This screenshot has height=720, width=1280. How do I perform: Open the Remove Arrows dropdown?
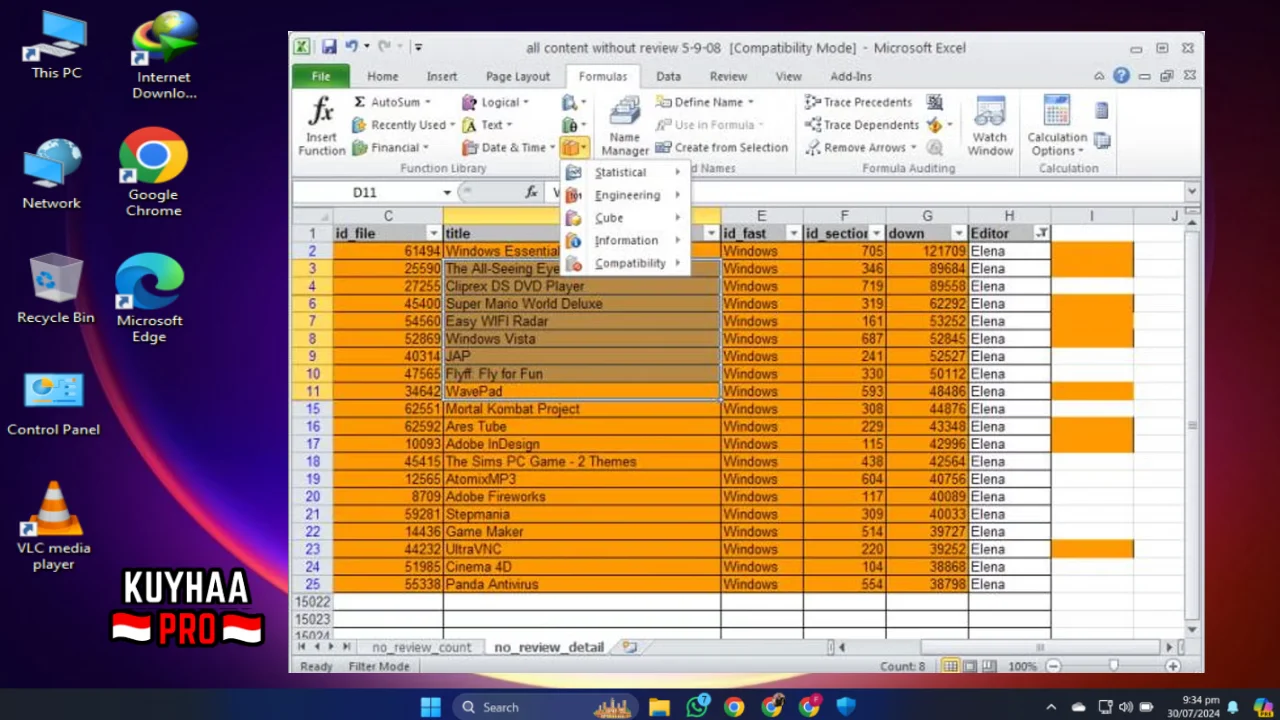(x=861, y=148)
